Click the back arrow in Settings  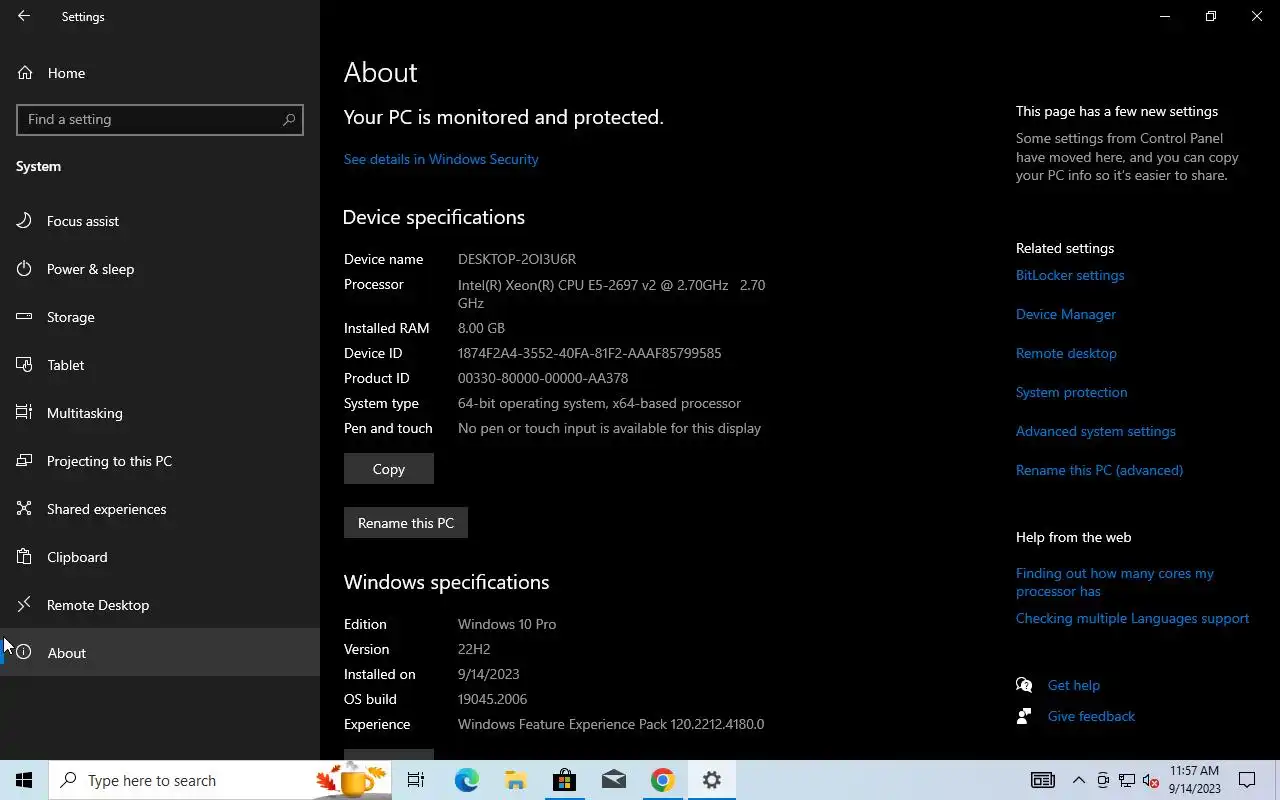click(24, 16)
